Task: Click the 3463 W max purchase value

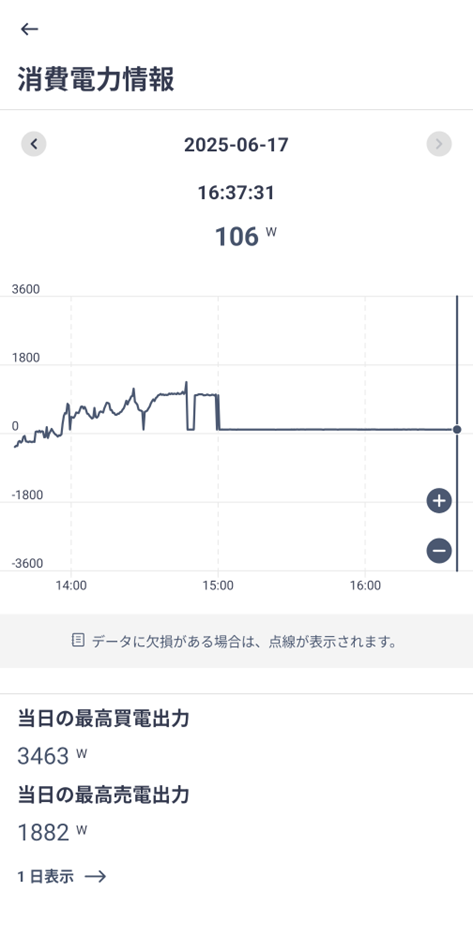Action: pyautogui.click(x=52, y=756)
